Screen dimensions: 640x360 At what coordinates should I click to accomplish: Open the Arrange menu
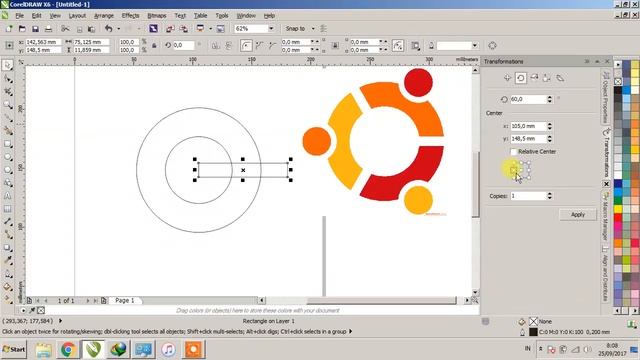[x=104, y=16]
